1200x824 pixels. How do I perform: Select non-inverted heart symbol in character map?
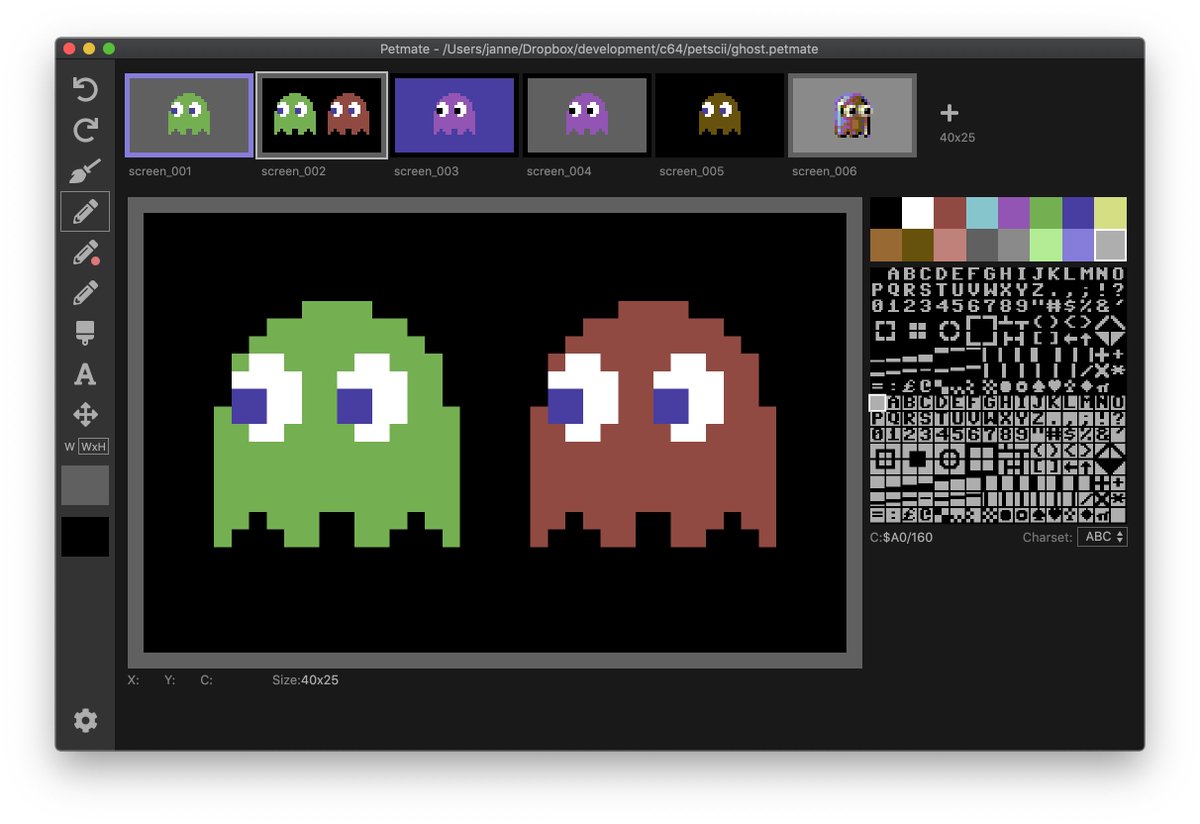pyautogui.click(x=1055, y=385)
